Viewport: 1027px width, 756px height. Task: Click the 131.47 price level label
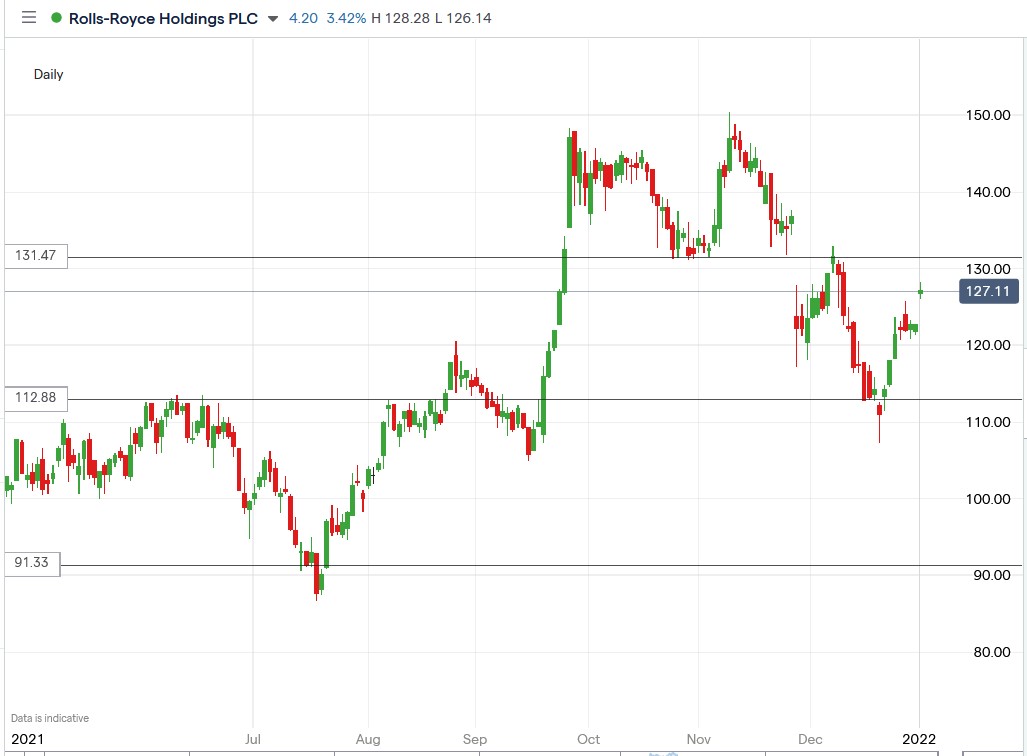coord(33,256)
